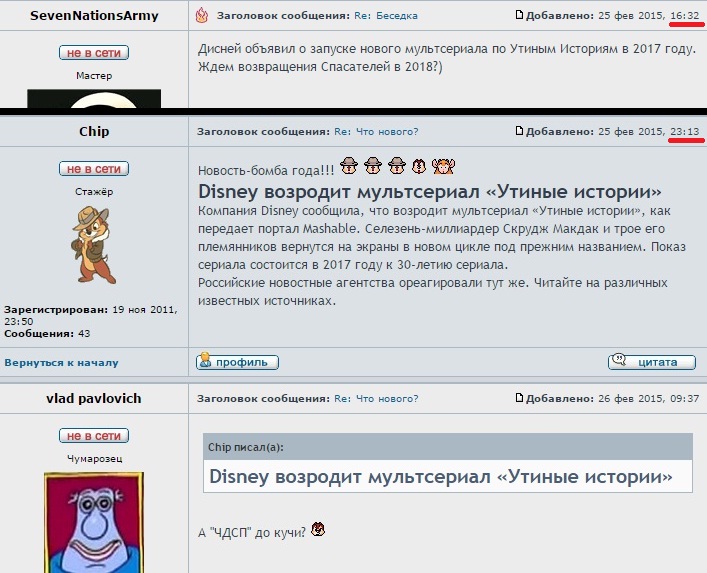Click the third hat-wearing smiley in Chip's post
The height and width of the screenshot is (573, 707).
[397, 165]
